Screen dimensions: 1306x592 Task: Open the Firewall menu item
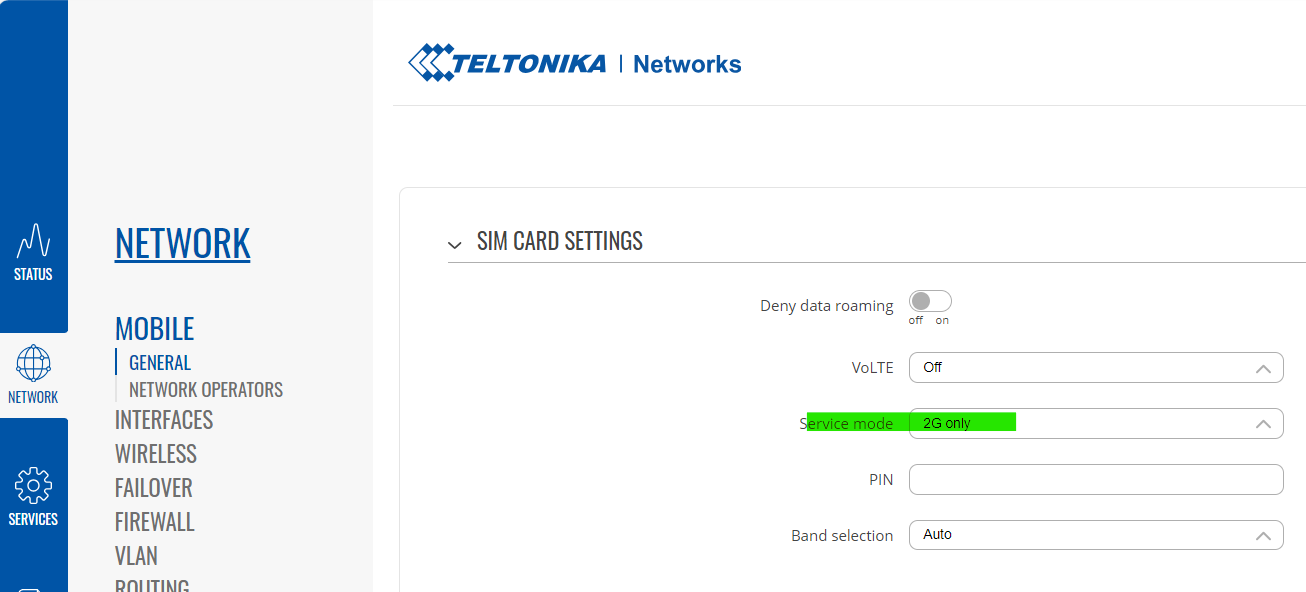click(155, 521)
